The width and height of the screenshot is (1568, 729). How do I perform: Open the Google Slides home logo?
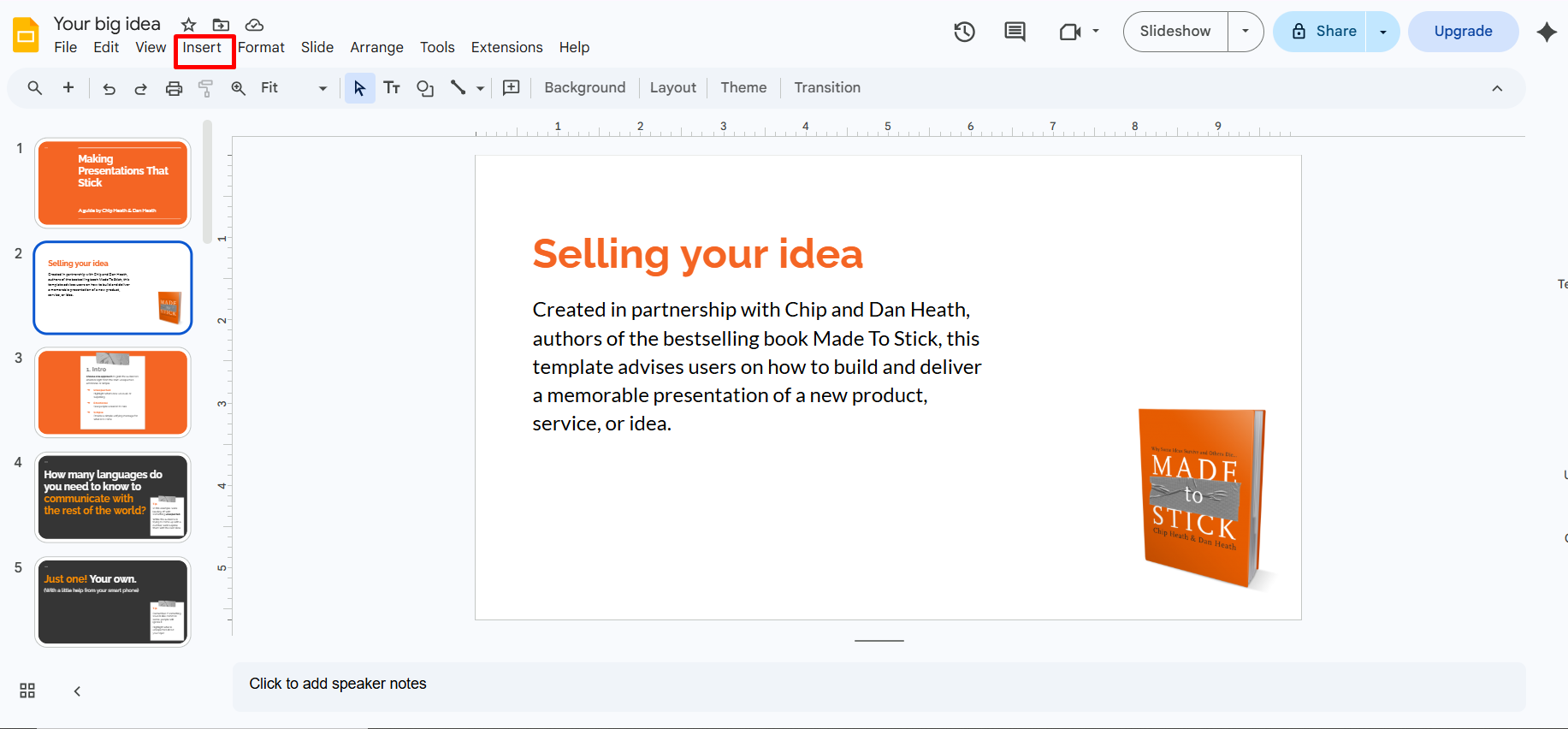pyautogui.click(x=26, y=35)
